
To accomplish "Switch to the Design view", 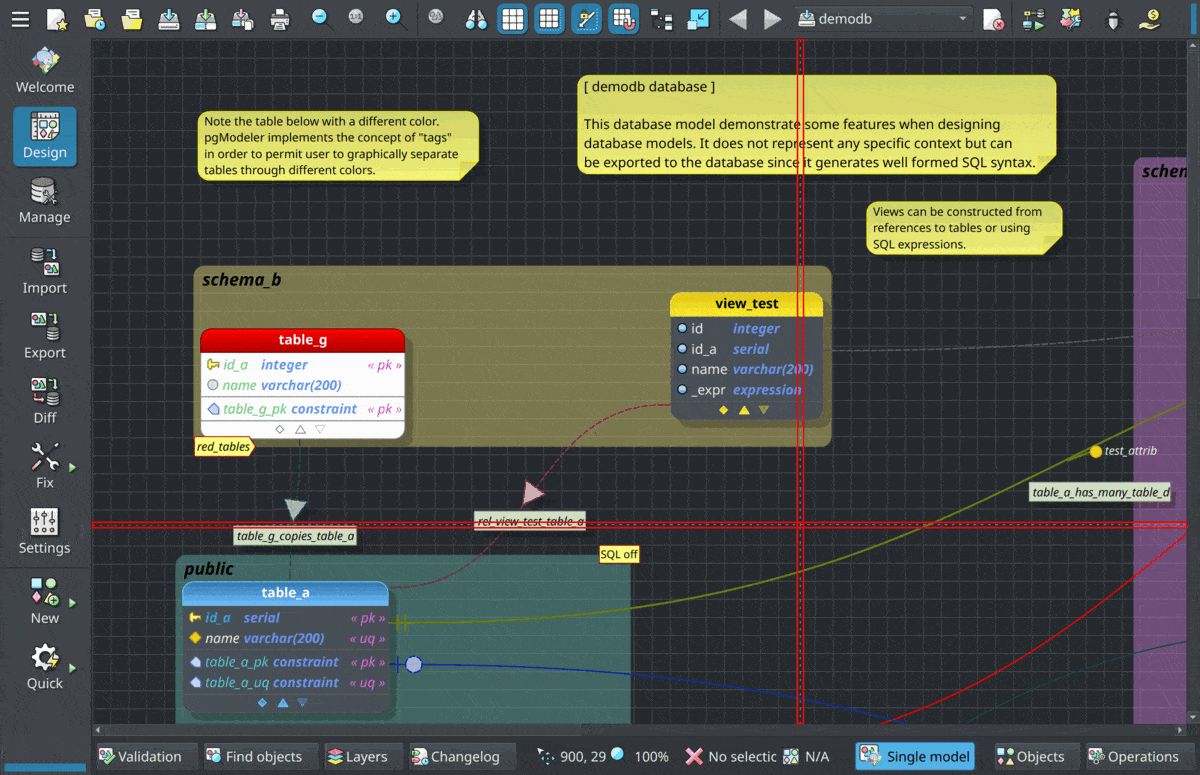I will click(x=45, y=136).
